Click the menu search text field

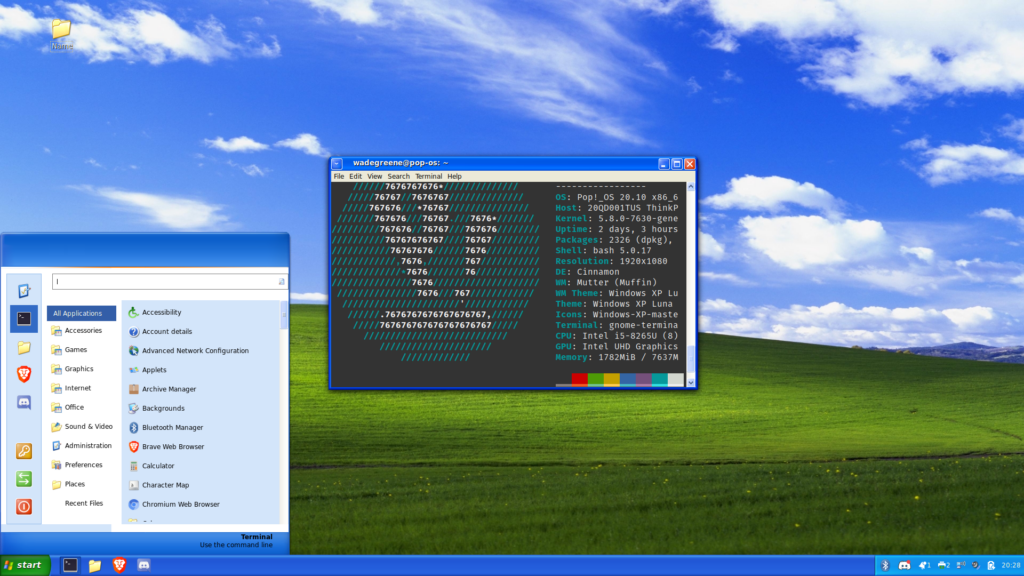[x=169, y=281]
